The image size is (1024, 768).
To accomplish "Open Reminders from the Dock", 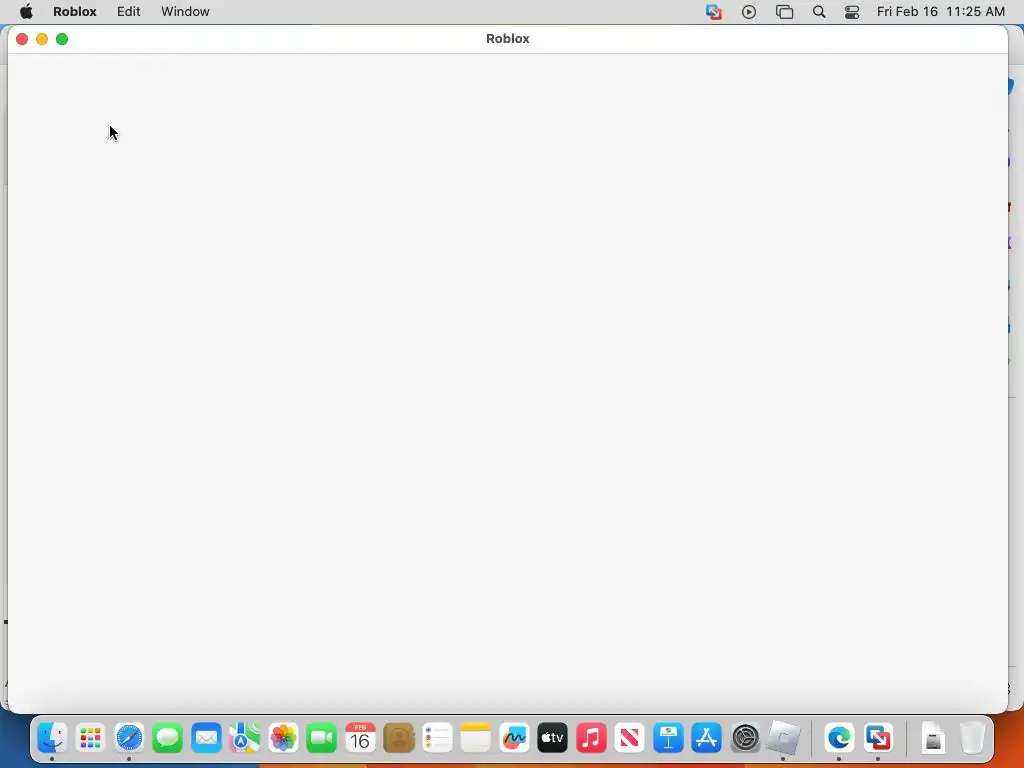I will tap(437, 739).
